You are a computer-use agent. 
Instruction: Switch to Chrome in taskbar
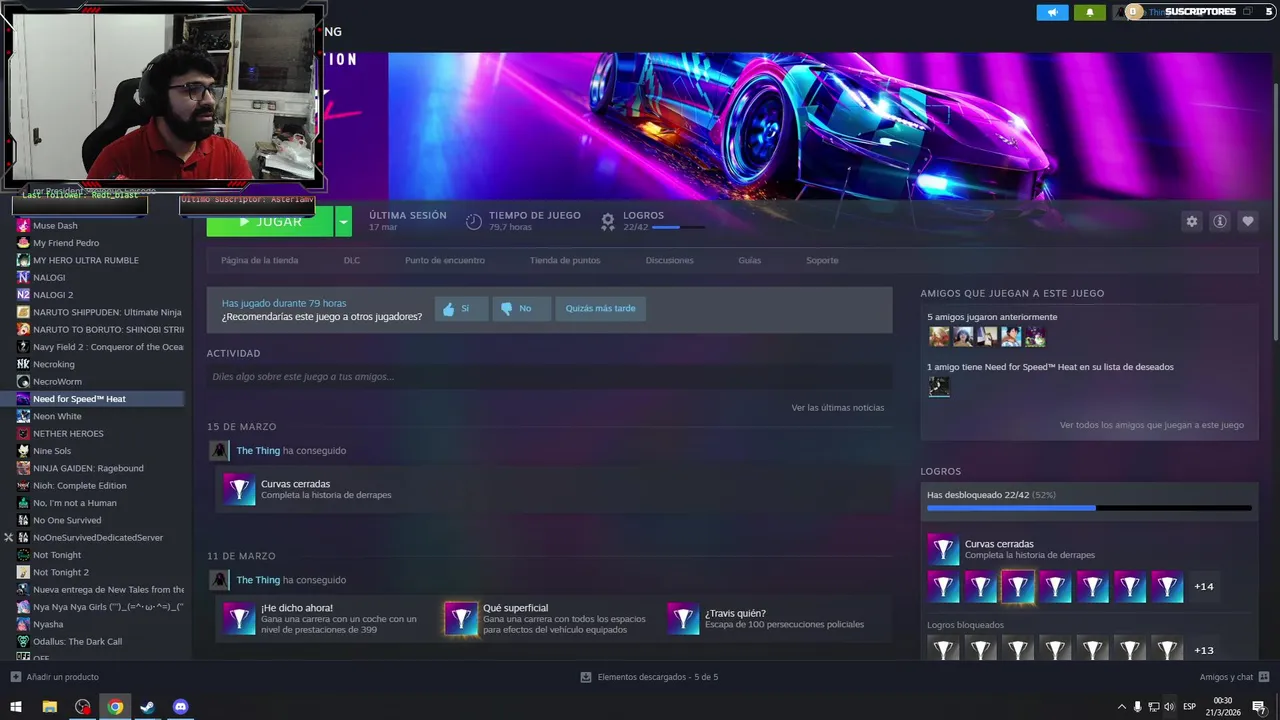[x=115, y=707]
